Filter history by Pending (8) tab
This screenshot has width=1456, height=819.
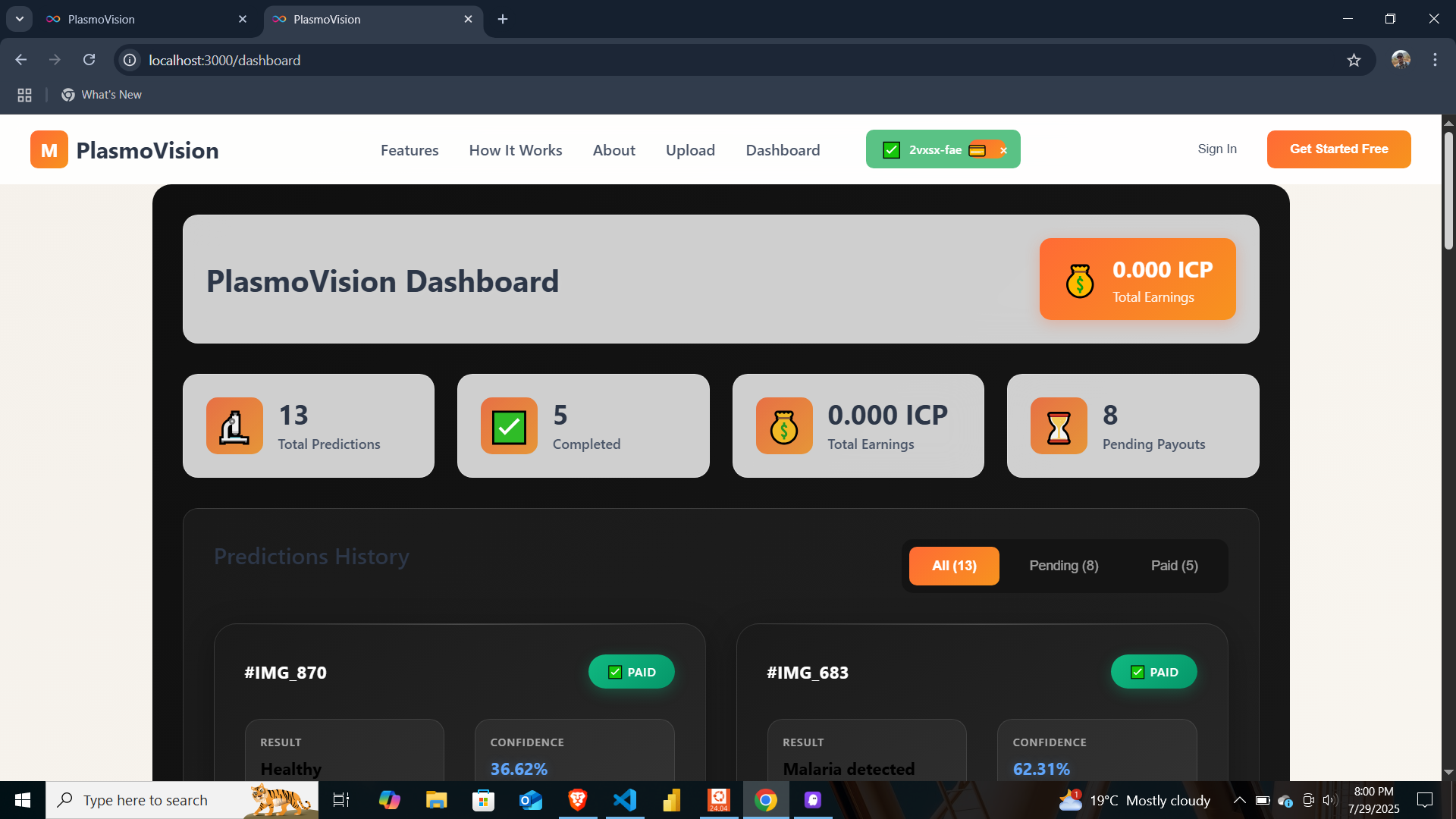1063,566
